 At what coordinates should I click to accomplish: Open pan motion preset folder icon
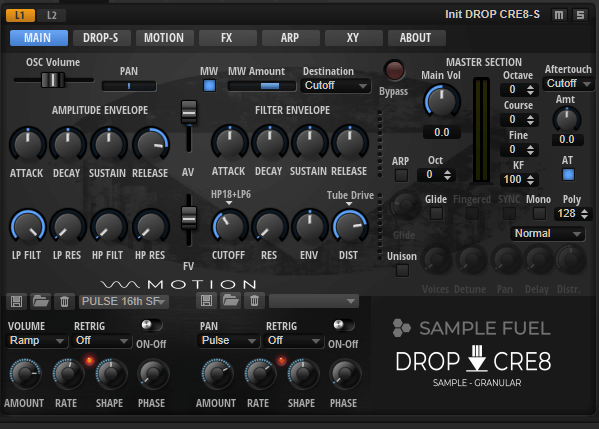coord(231,301)
